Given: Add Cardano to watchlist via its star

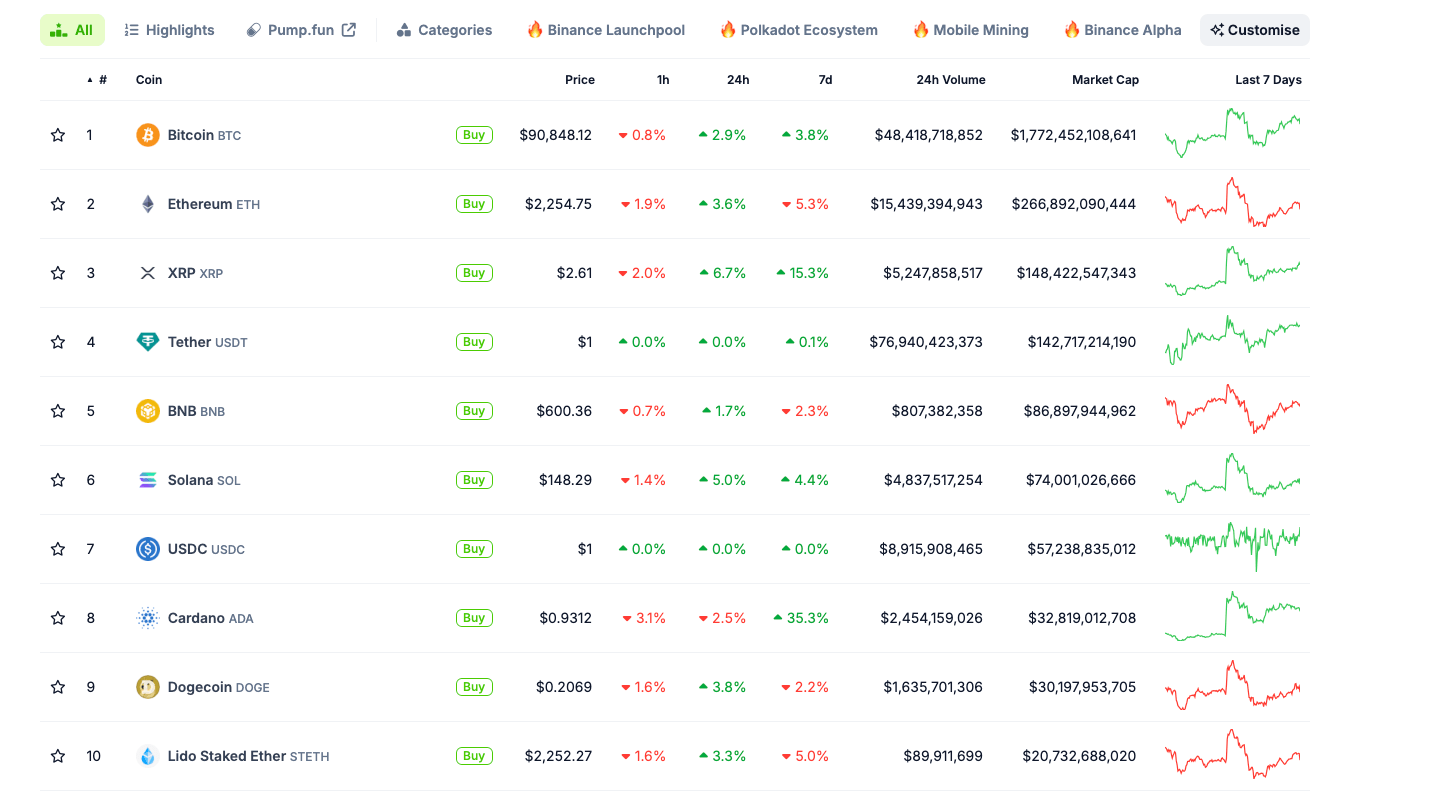Looking at the screenshot, I should [x=57, y=617].
